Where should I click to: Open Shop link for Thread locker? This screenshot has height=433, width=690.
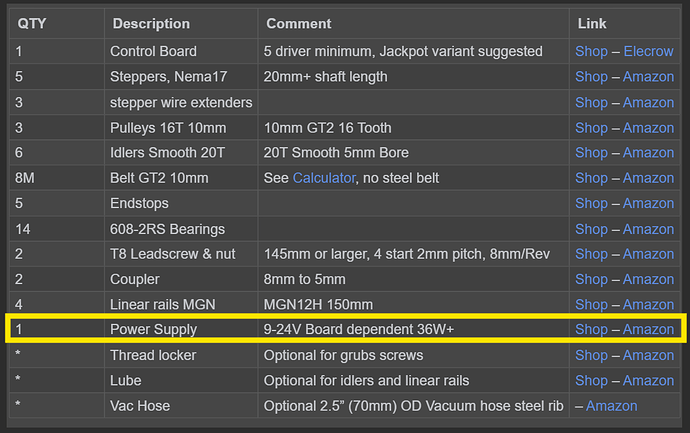coord(591,355)
